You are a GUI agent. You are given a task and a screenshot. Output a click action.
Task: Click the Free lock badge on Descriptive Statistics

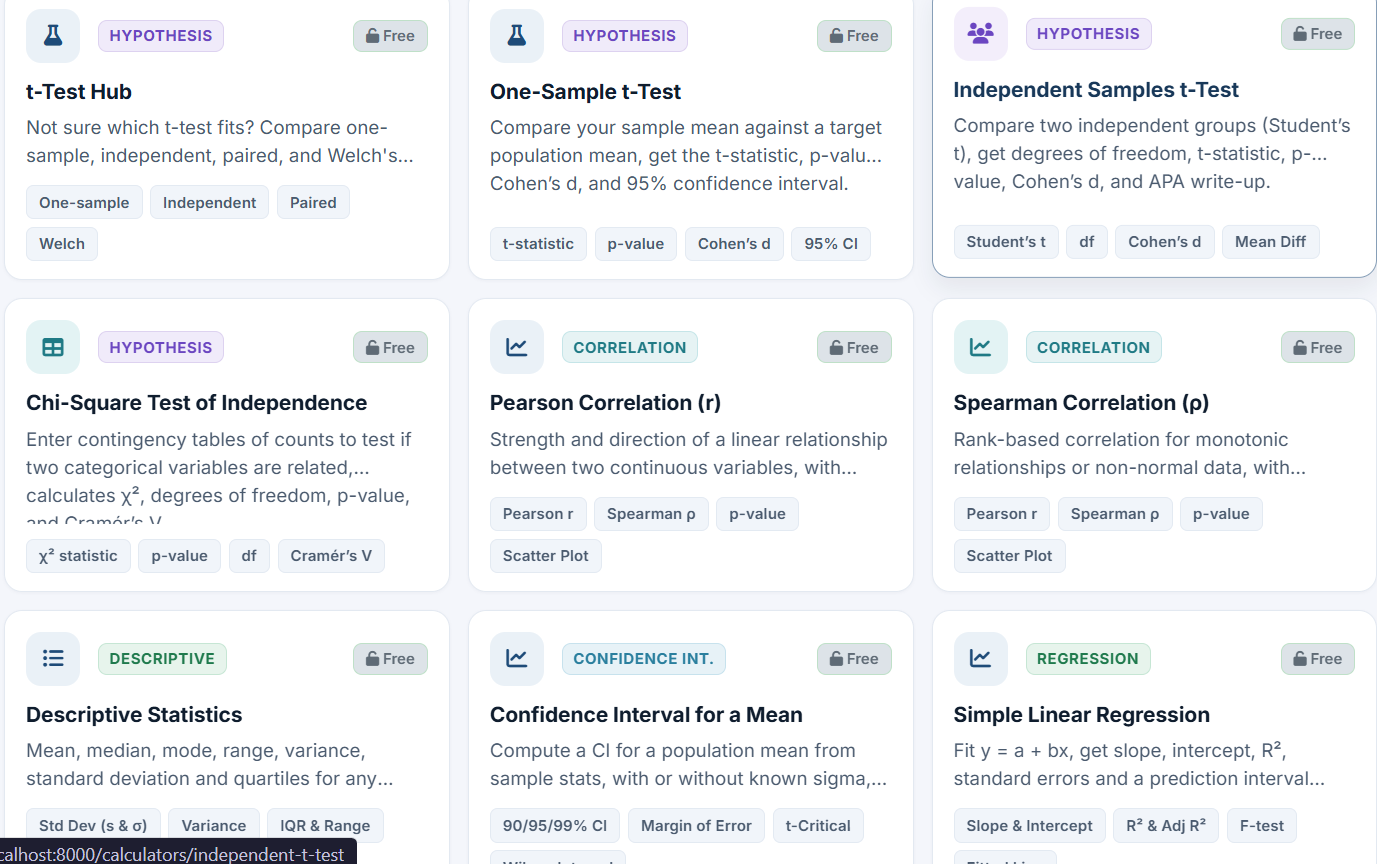point(390,658)
